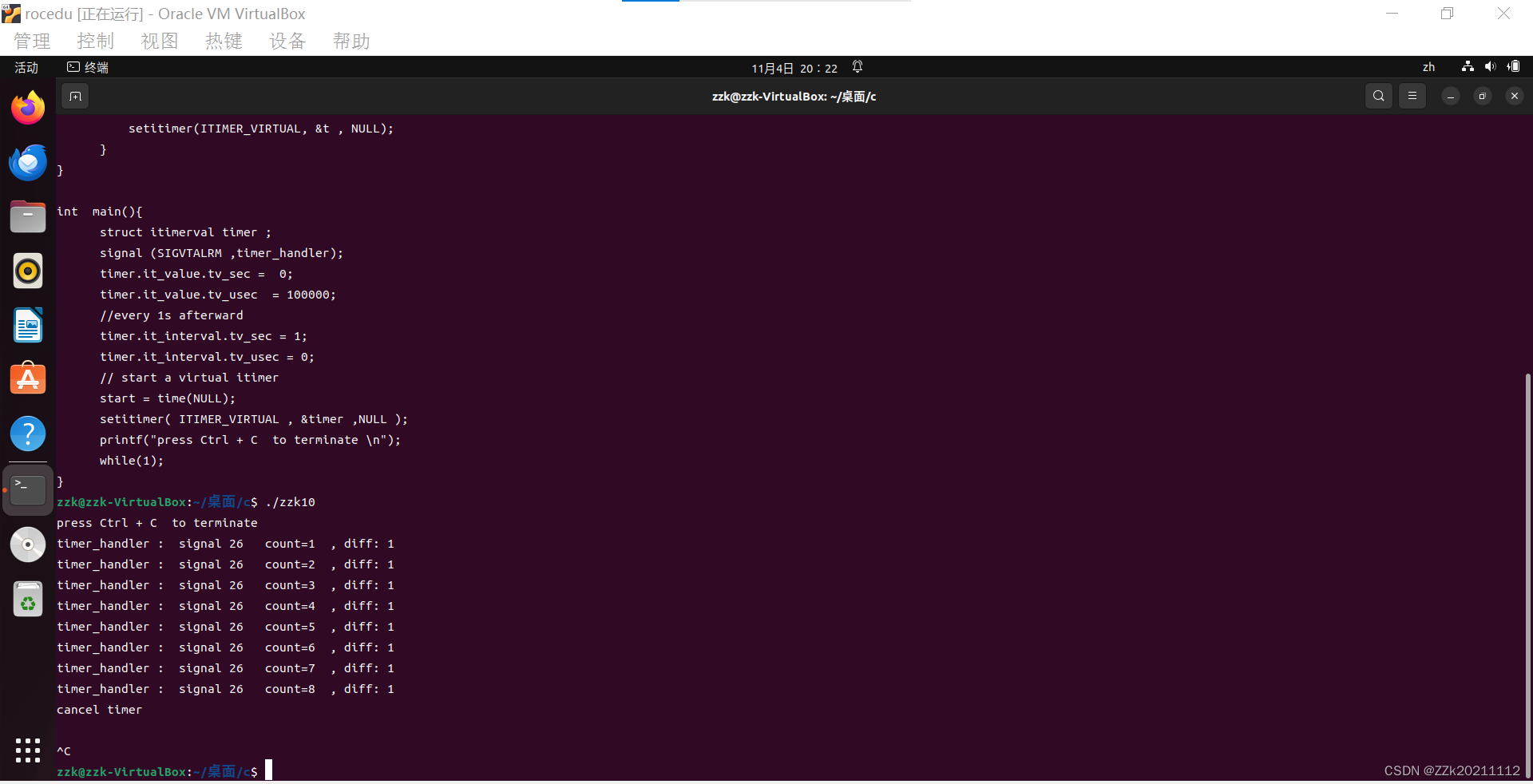1533x784 pixels.
Task: Open the notification bell in top bar
Action: (x=858, y=67)
